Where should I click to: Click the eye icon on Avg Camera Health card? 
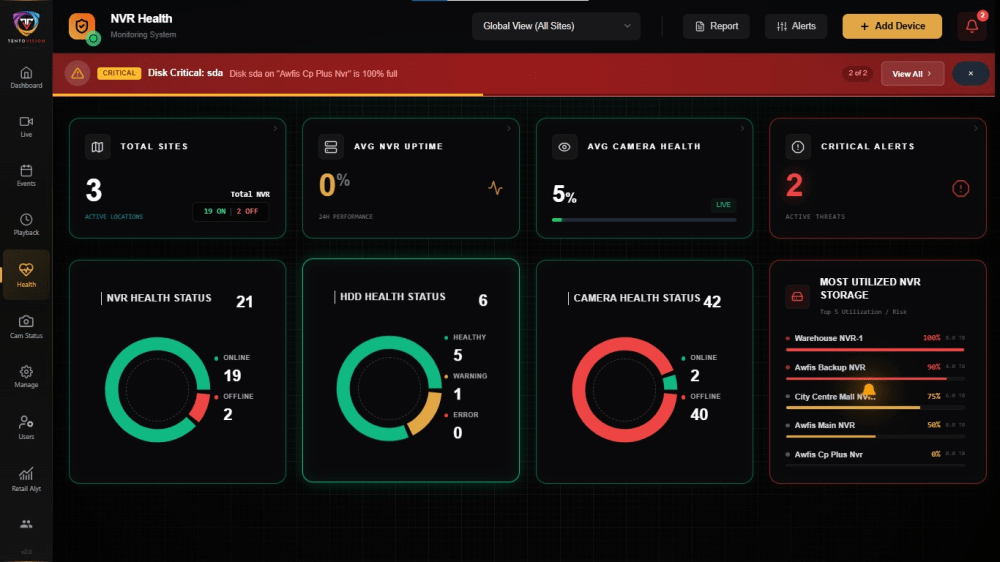[564, 147]
